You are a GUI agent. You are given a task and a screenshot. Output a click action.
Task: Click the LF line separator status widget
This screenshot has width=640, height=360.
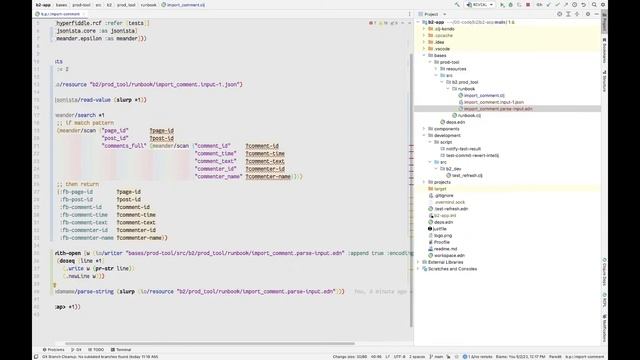pyautogui.click(x=387, y=356)
